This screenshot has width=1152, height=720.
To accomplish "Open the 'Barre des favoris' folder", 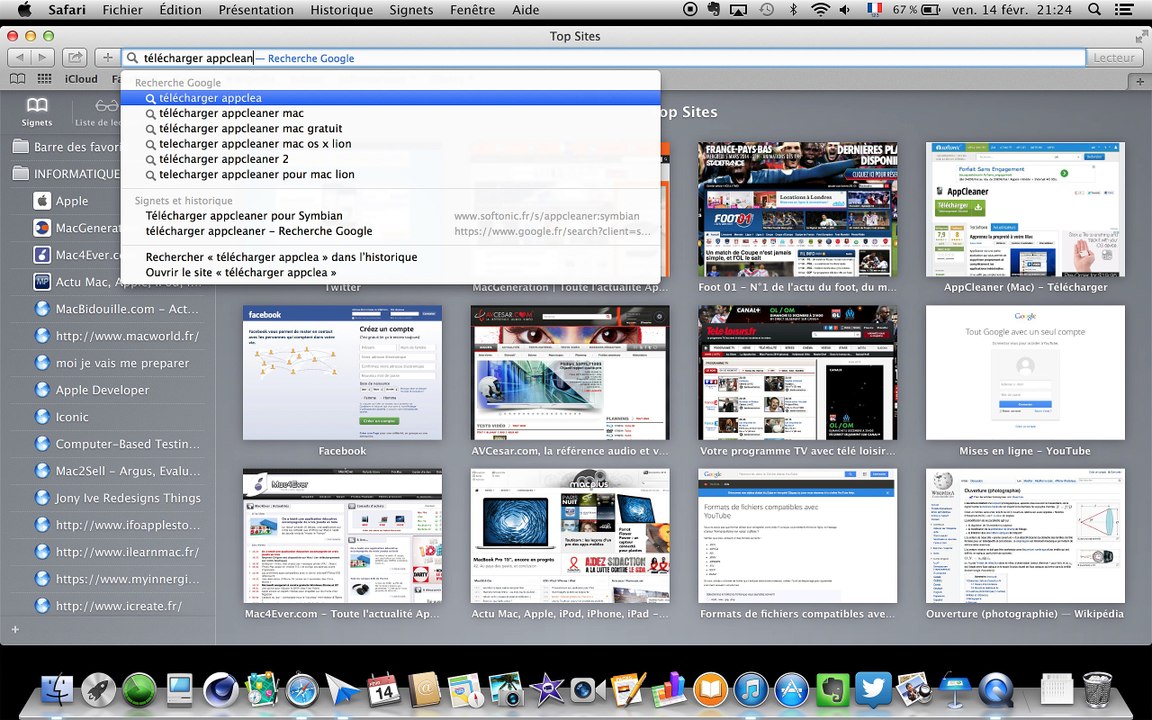I will point(66,147).
